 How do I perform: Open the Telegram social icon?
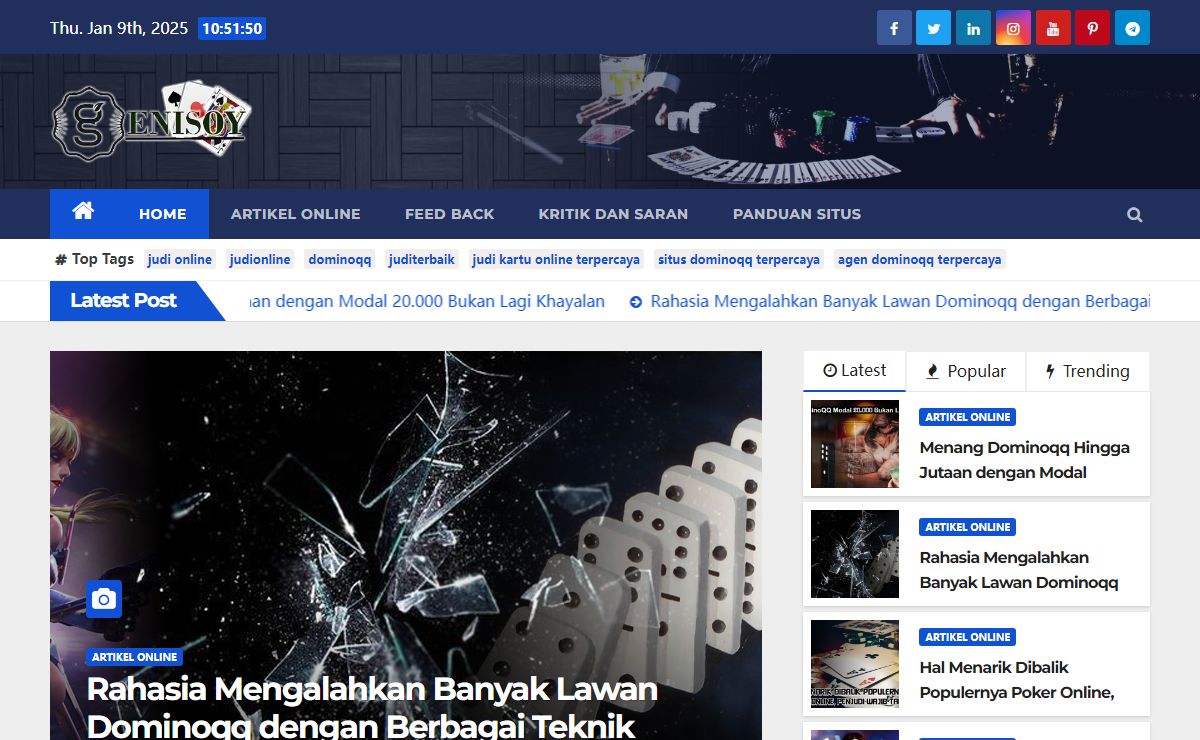1132,27
